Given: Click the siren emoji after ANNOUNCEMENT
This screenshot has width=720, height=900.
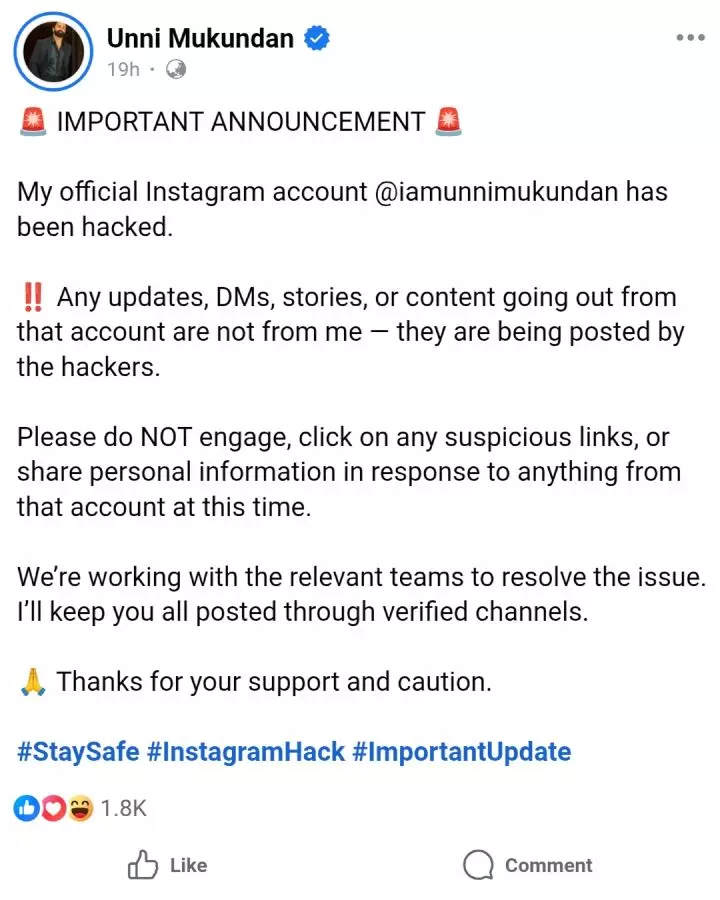Looking at the screenshot, I should pos(449,122).
